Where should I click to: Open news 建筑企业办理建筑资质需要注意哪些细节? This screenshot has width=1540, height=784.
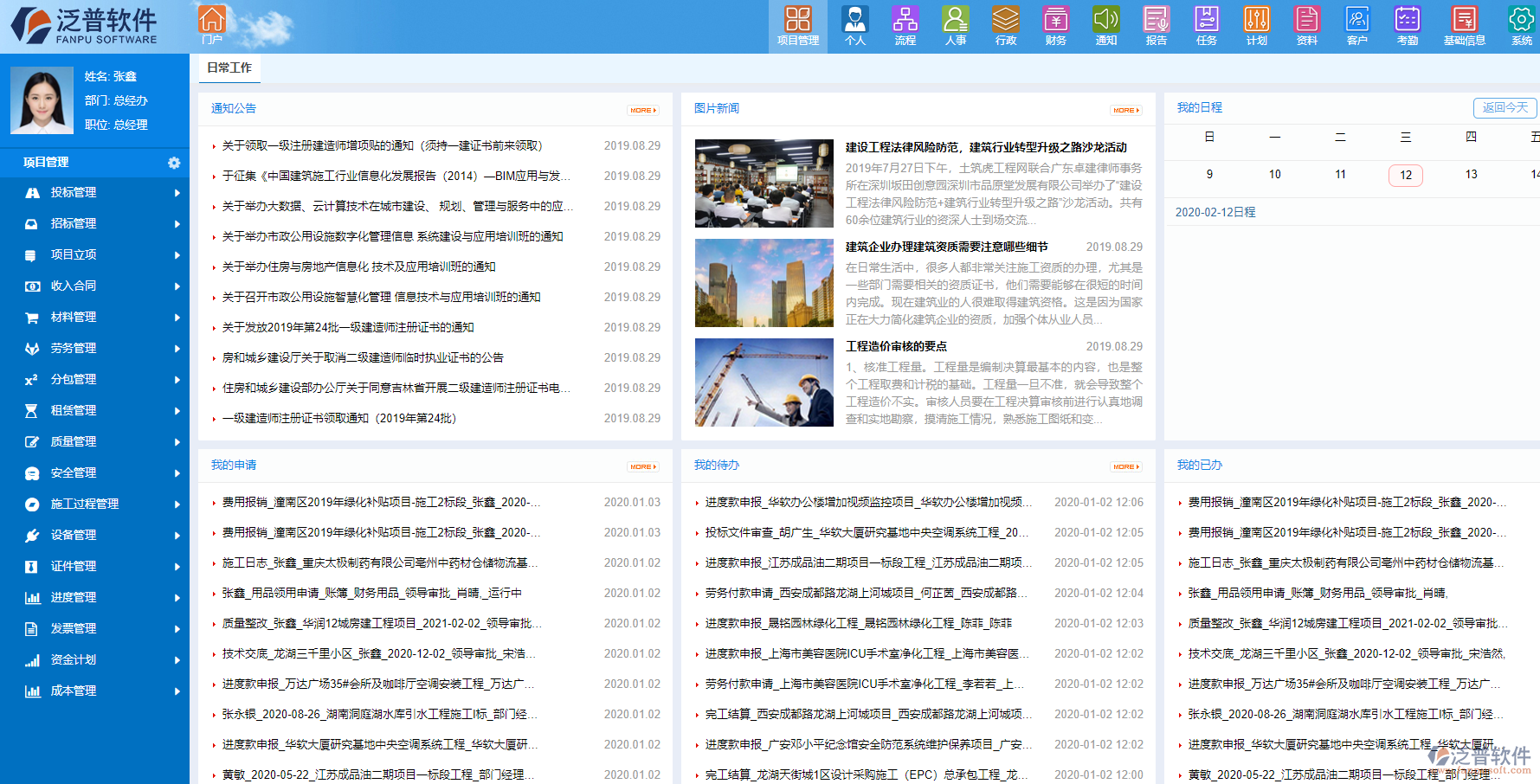point(947,247)
